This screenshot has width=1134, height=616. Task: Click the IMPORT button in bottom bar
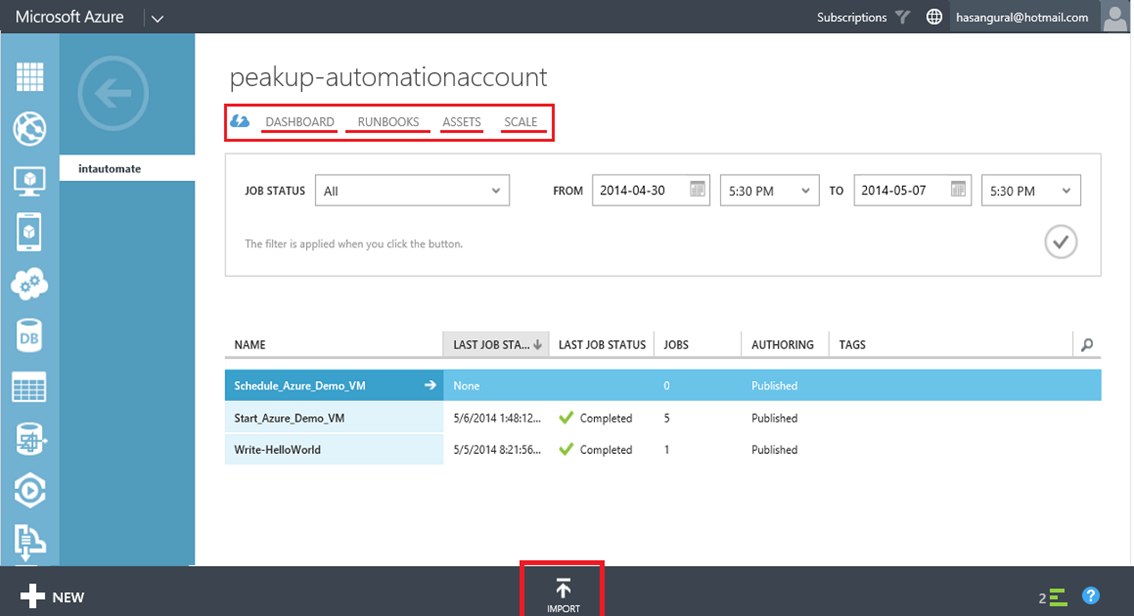pyautogui.click(x=563, y=595)
